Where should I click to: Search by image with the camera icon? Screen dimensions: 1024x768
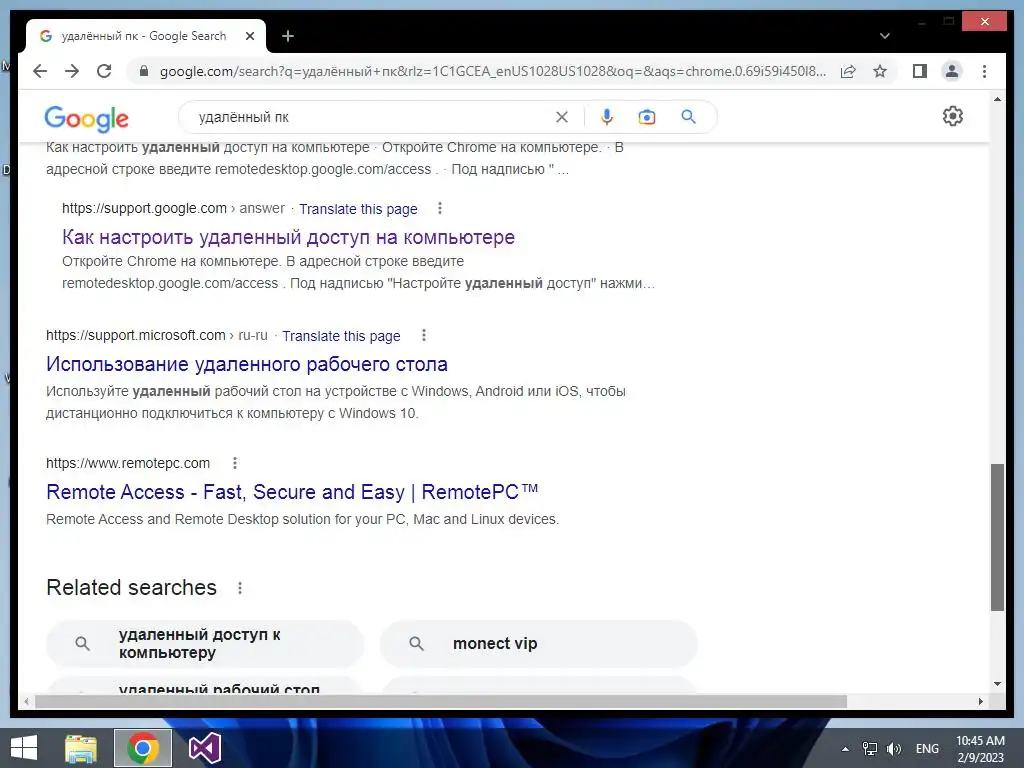pyautogui.click(x=647, y=117)
